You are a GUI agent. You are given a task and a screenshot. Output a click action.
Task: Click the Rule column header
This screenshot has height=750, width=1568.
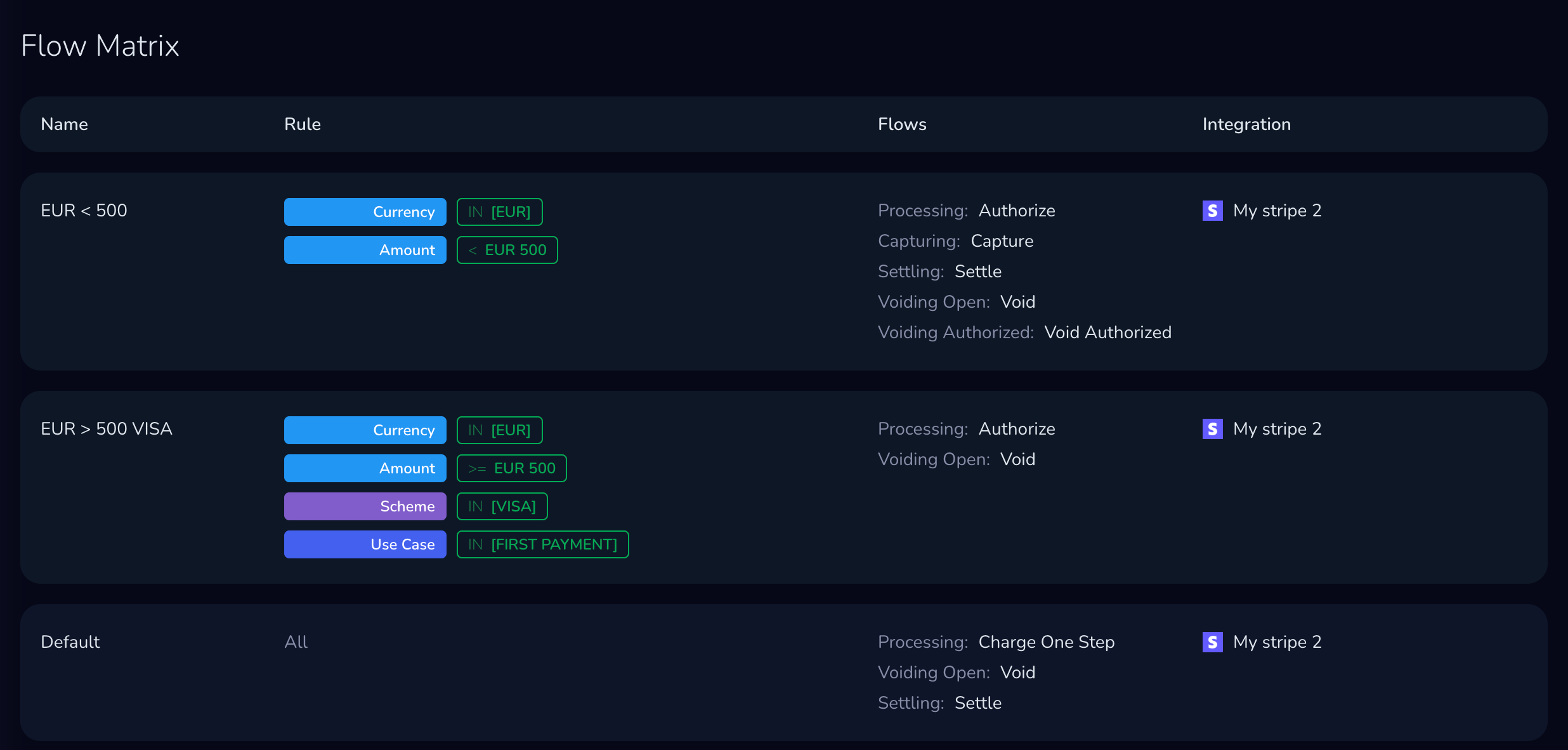point(303,124)
